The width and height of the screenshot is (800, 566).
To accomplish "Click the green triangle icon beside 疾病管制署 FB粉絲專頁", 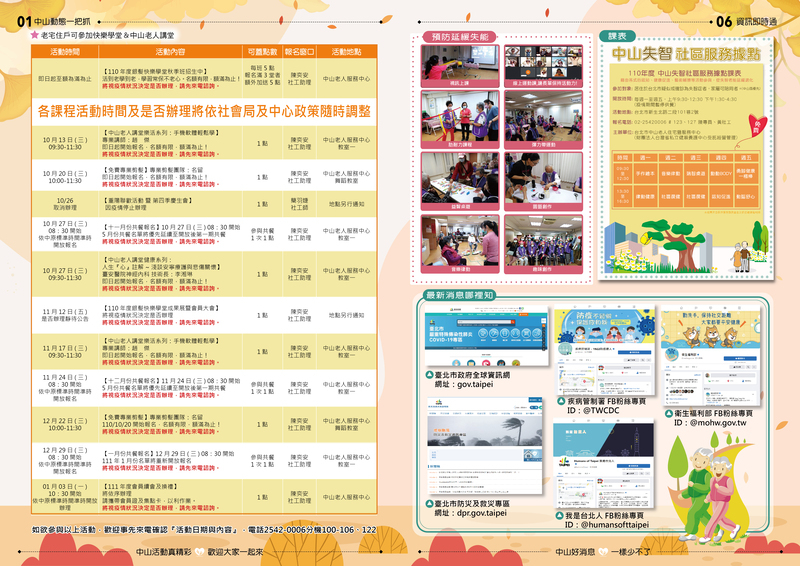I will tap(560, 399).
